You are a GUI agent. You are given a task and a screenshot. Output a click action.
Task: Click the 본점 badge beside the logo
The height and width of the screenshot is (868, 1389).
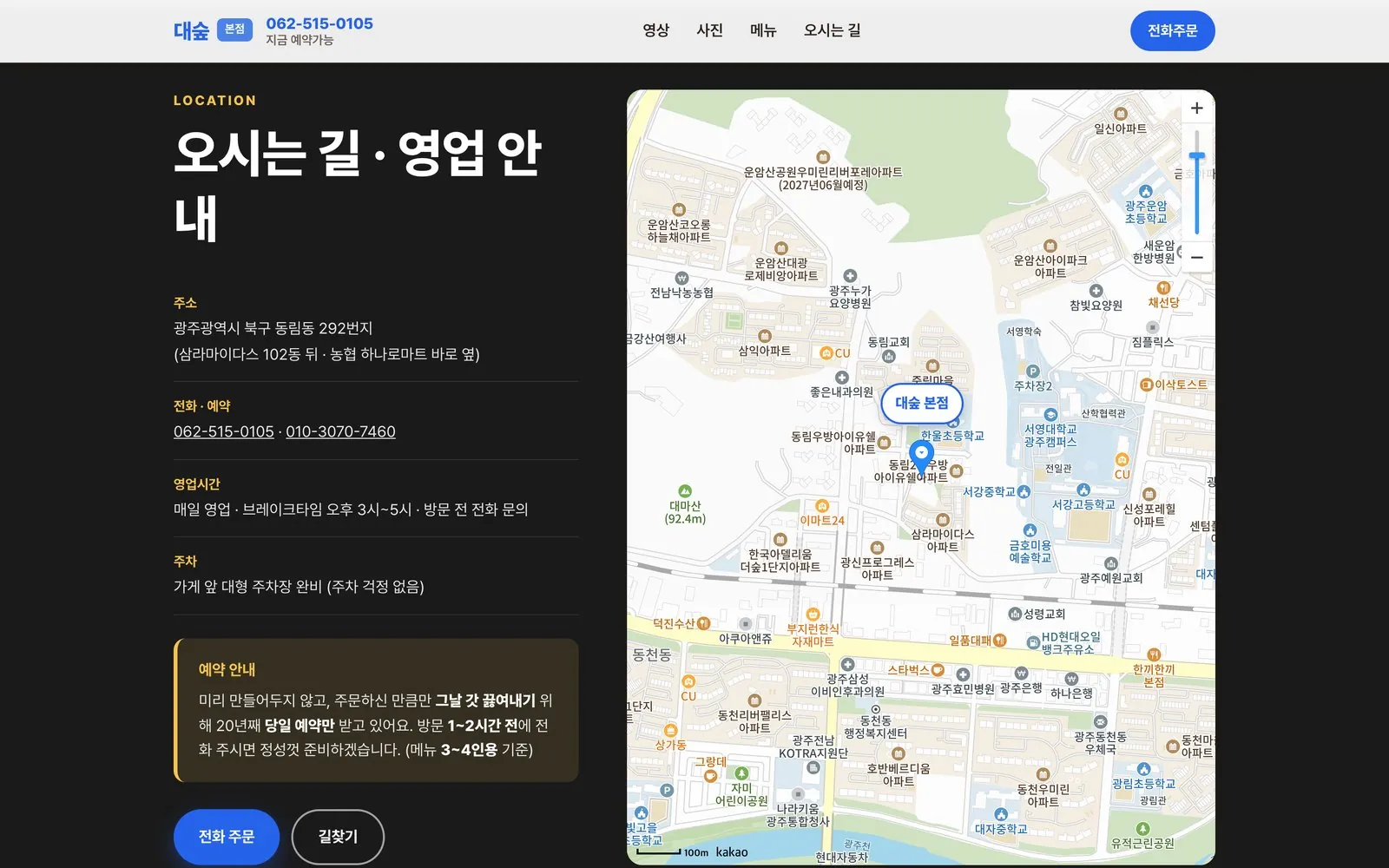(234, 30)
